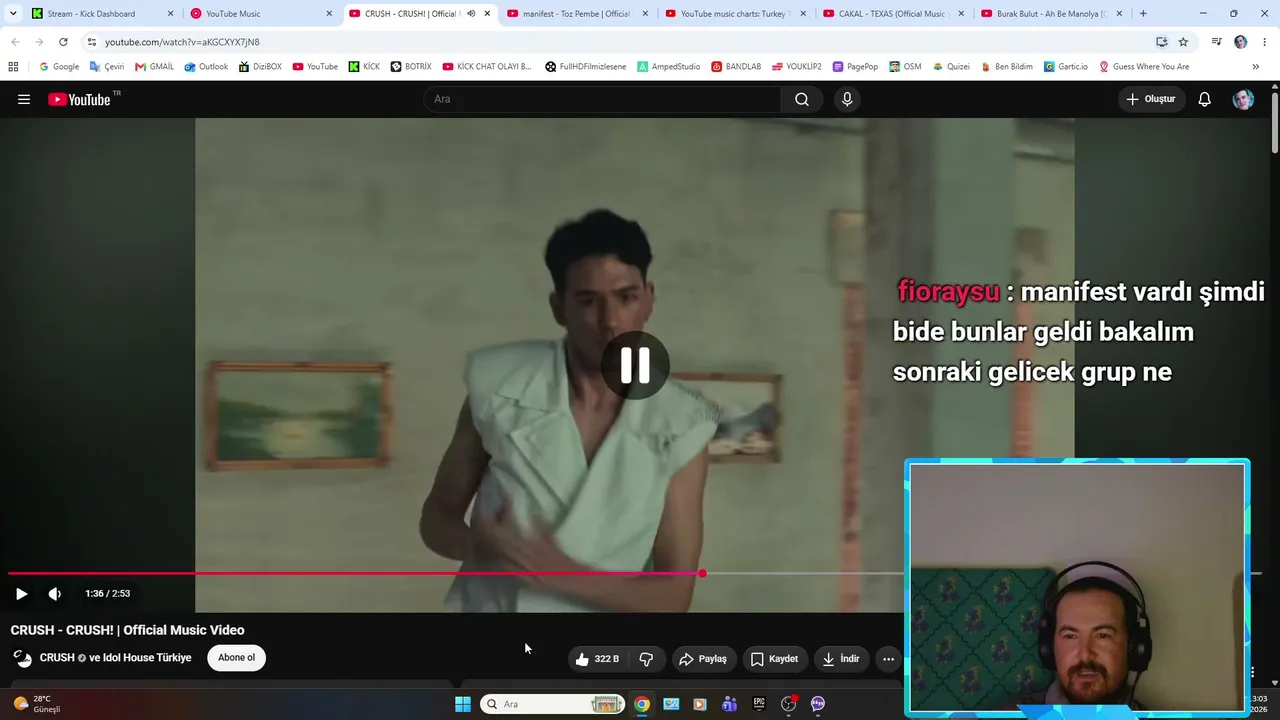Viewport: 1280px width, 720px height.
Task: Open a new browser tab
Action: (1143, 14)
